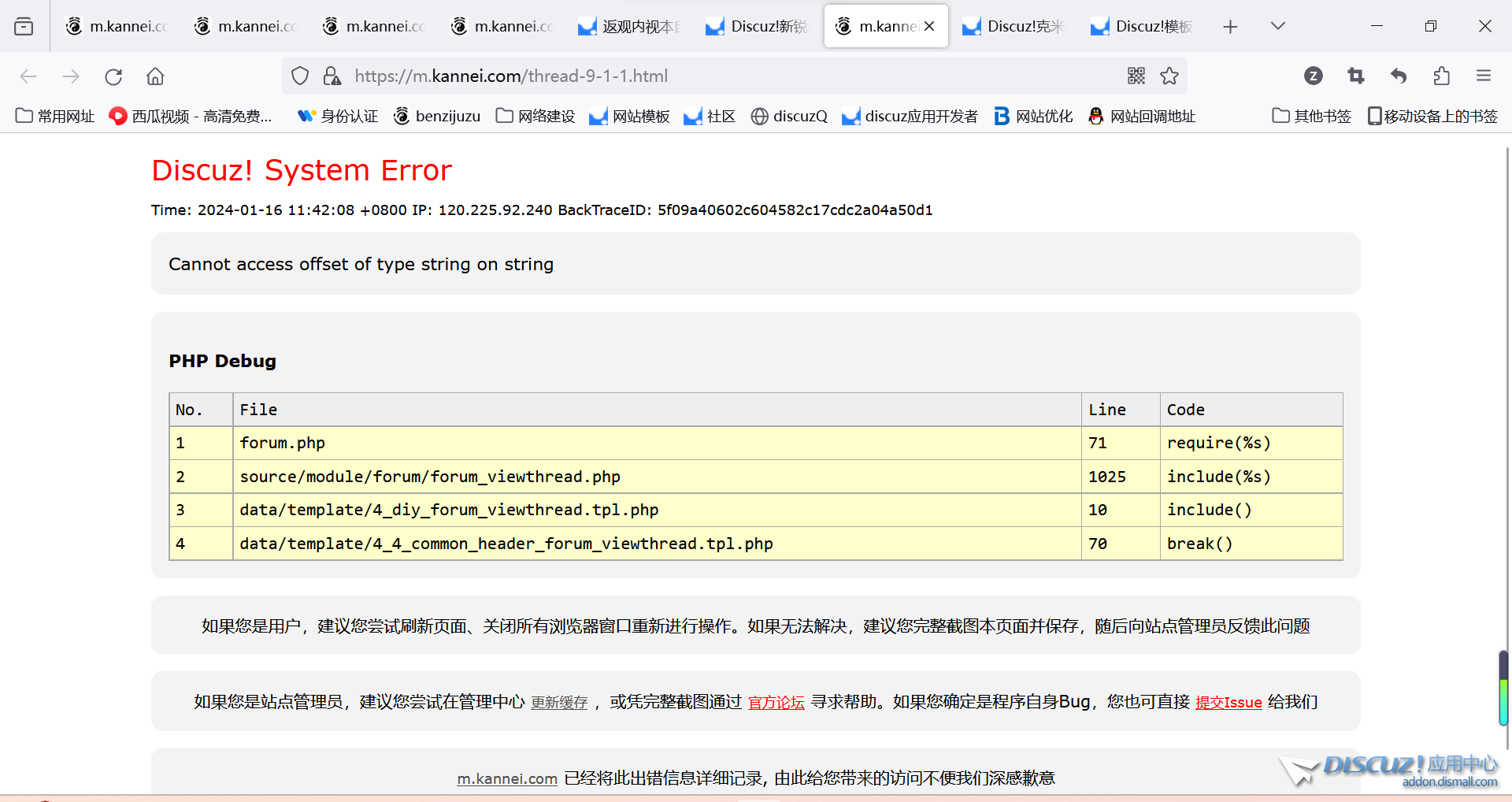Click the 更新缓存 link
Image resolution: width=1512 pixels, height=802 pixels.
coord(559,703)
